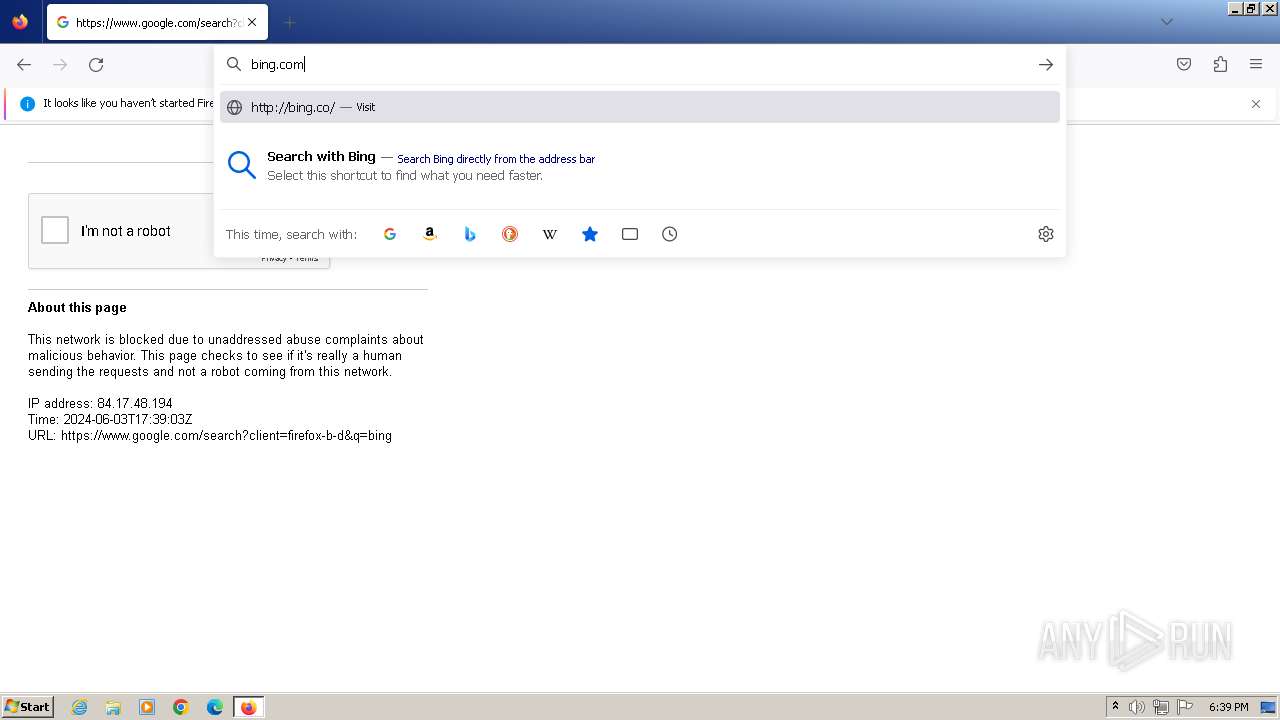
Task: Click the Firefox logo icon at top left
Action: click(x=20, y=21)
